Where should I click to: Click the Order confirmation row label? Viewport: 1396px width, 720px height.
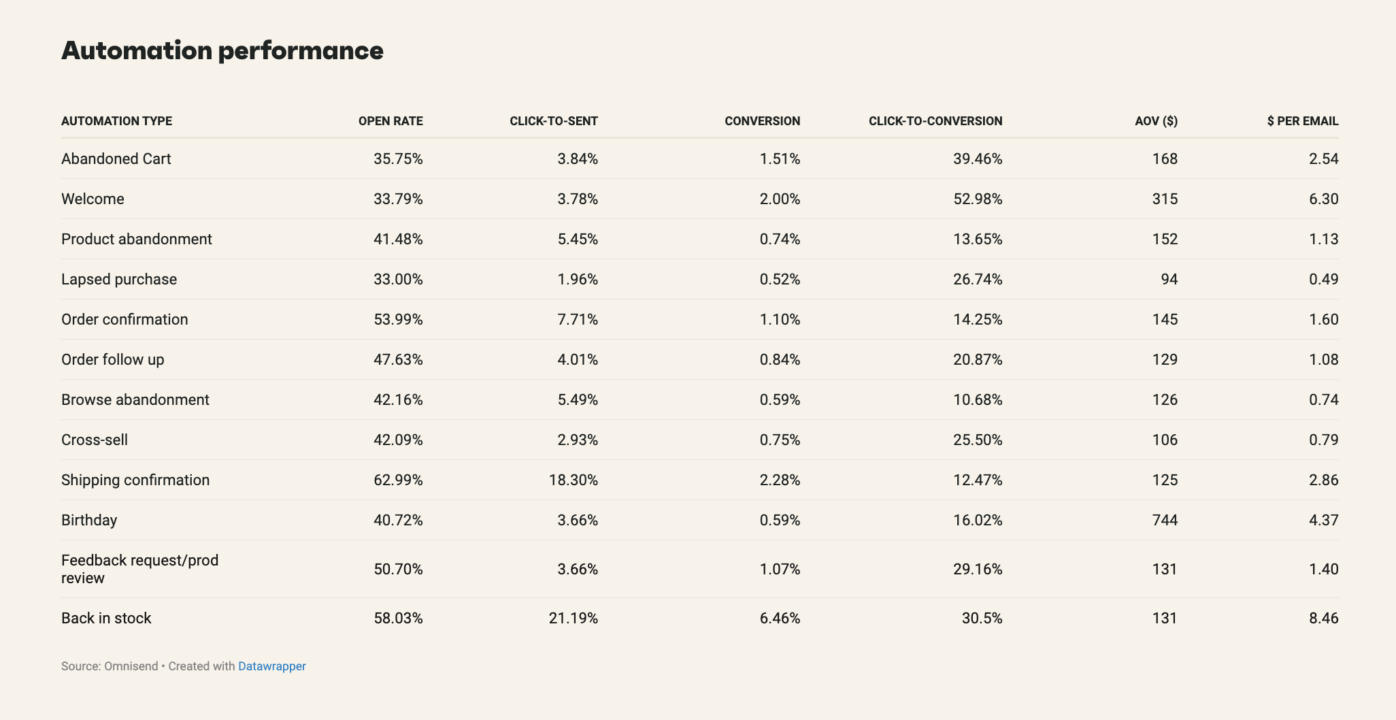click(125, 319)
